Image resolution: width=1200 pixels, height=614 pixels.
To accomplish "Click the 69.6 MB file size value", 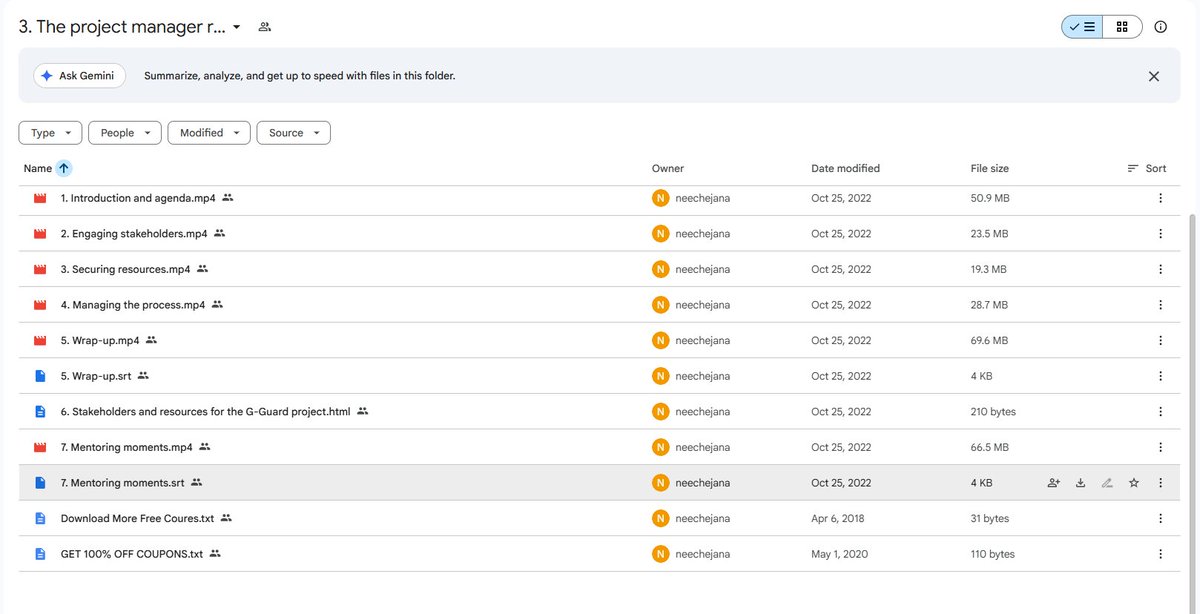I will coord(990,341).
